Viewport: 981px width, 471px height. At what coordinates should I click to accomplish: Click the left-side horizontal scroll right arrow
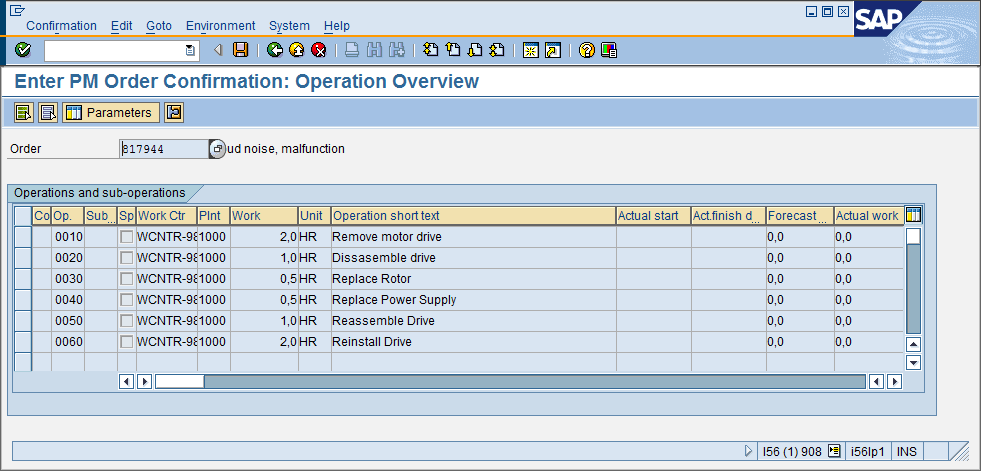tap(145, 381)
